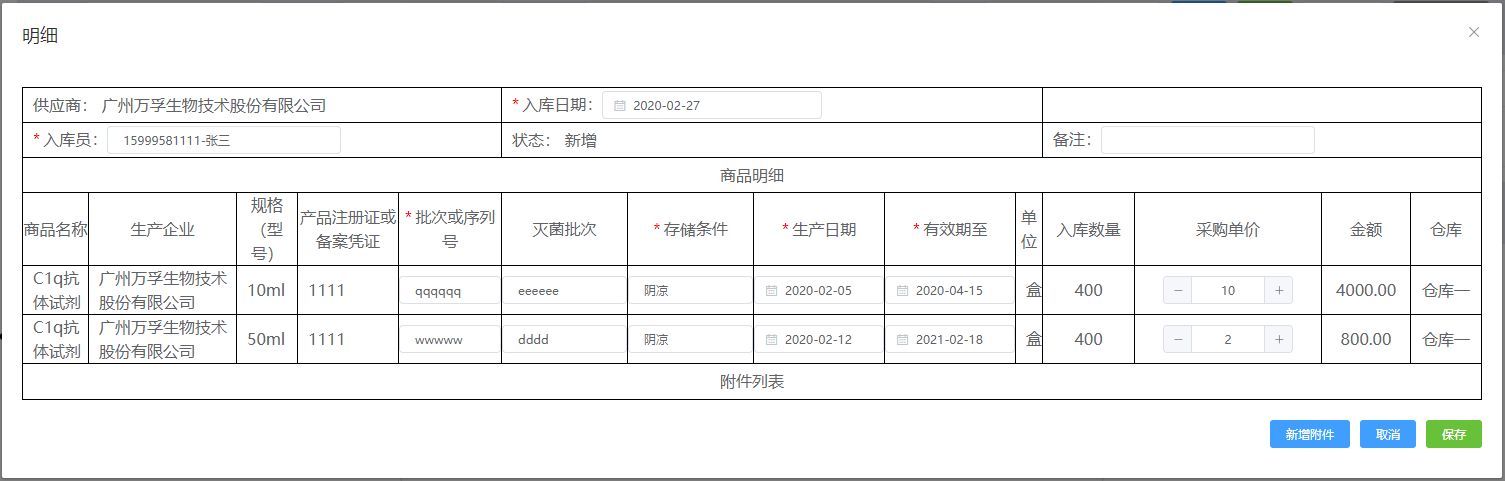Click calendar icon in first row 有效期至

tap(902, 291)
